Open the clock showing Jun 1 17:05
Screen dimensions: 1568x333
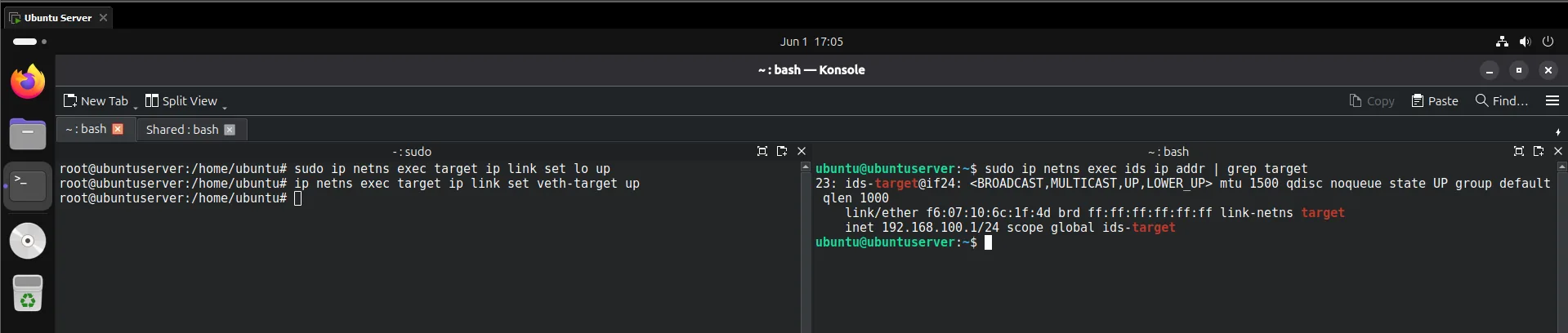point(811,42)
